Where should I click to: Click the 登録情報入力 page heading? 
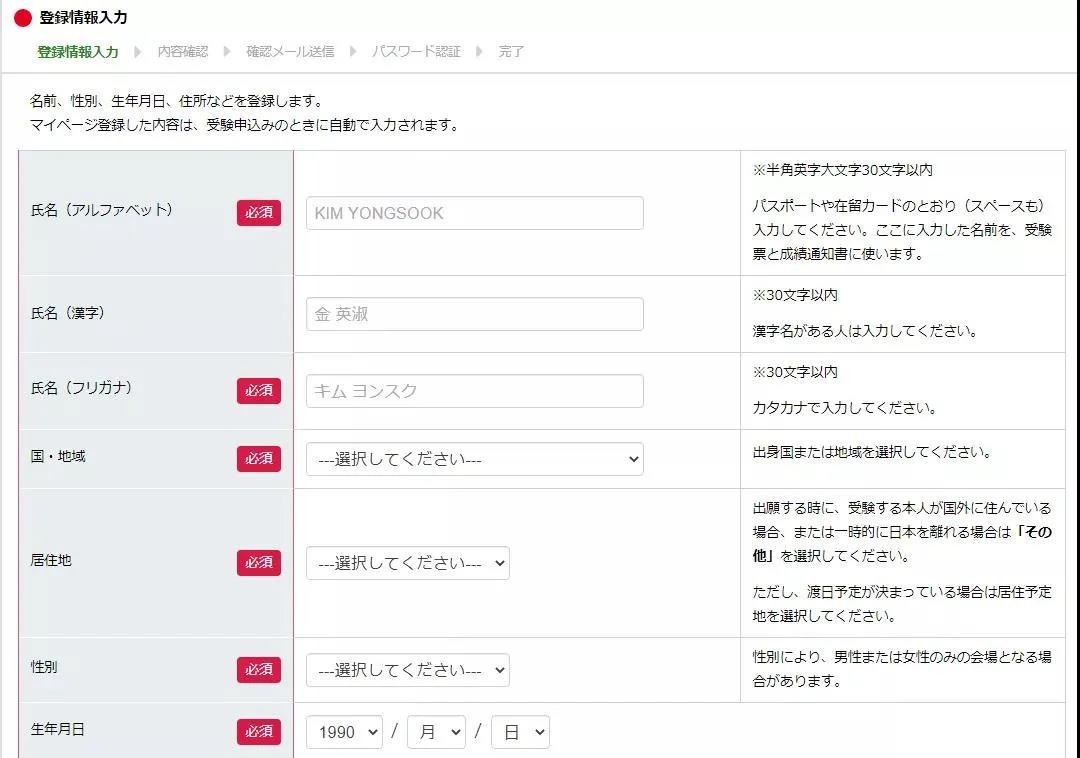83,18
